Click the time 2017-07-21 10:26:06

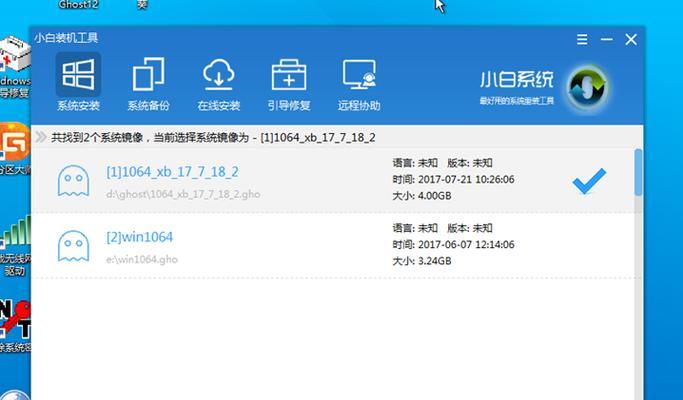point(466,180)
